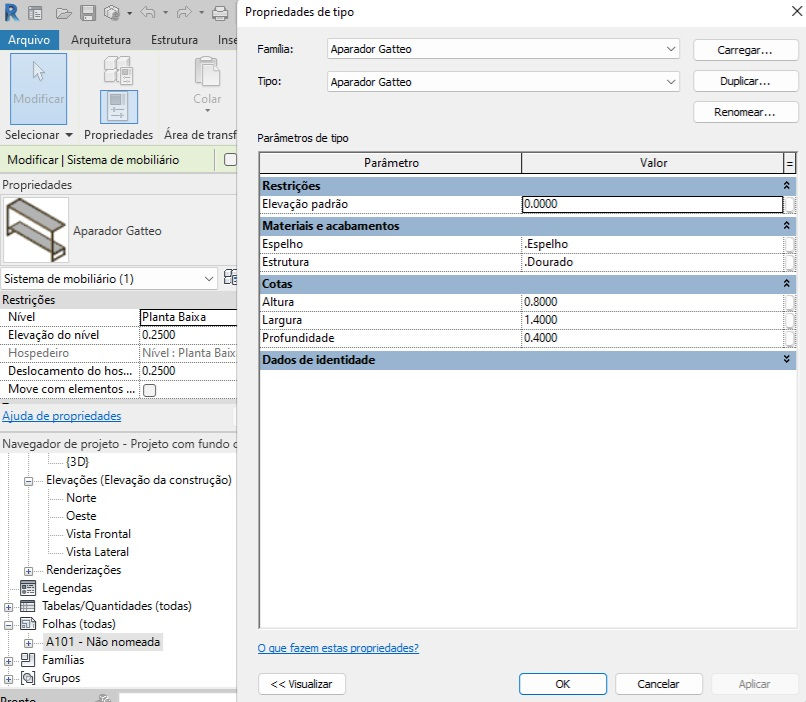Click the equals column button beside Valor
806x702 pixels.
coord(790,163)
